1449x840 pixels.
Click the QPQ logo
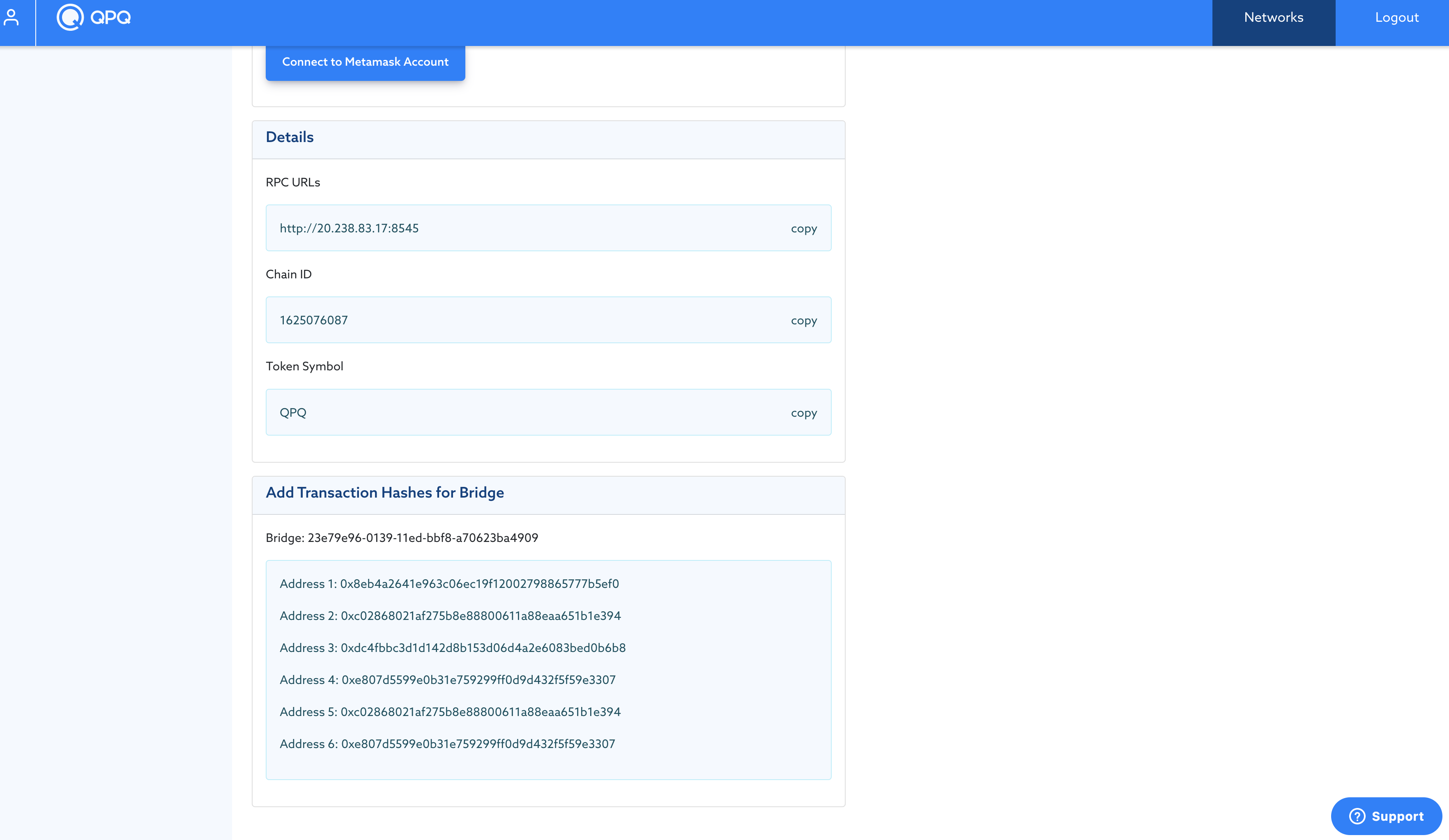(94, 17)
